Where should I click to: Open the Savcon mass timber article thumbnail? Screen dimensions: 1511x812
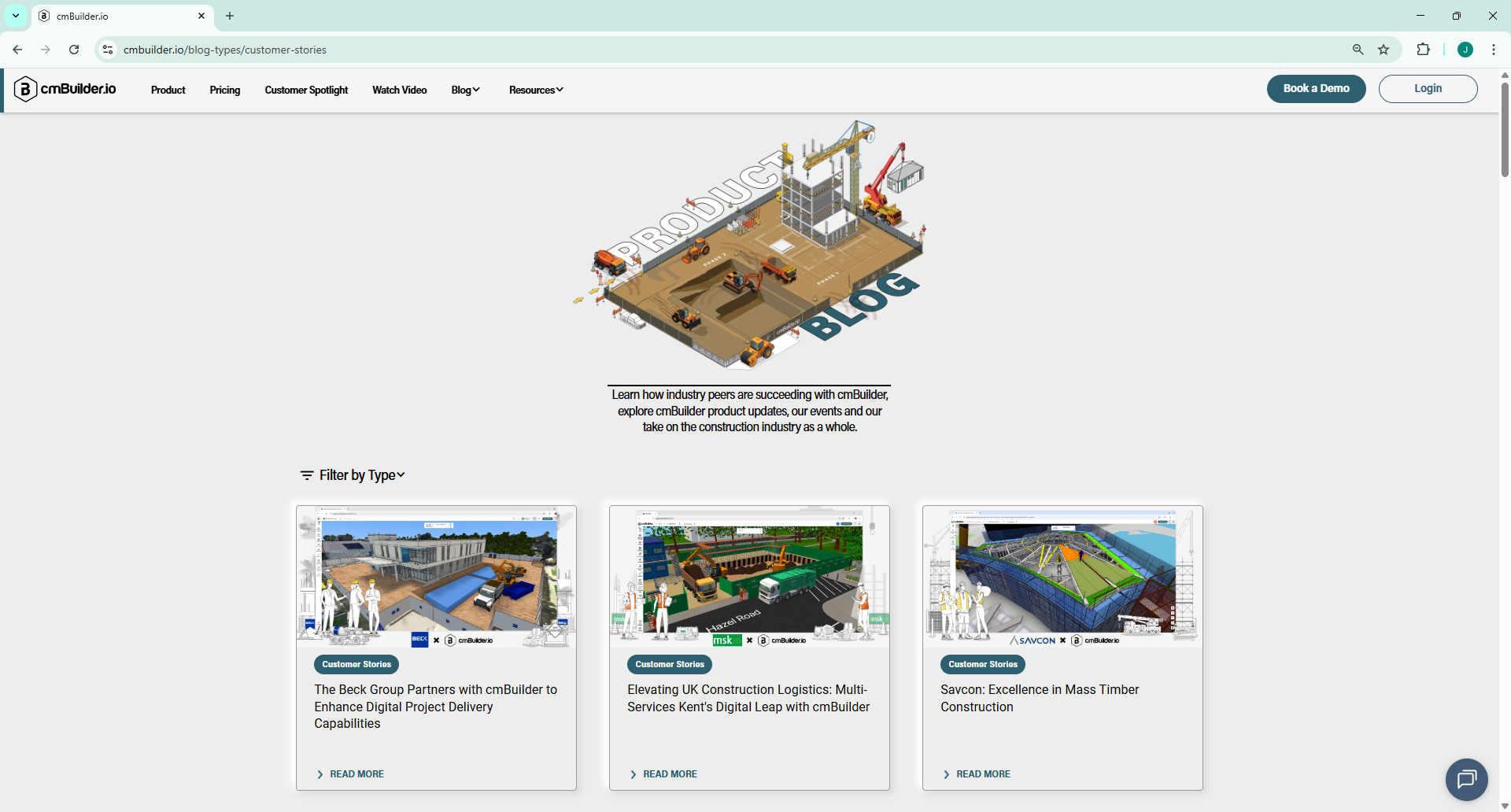click(x=1062, y=577)
